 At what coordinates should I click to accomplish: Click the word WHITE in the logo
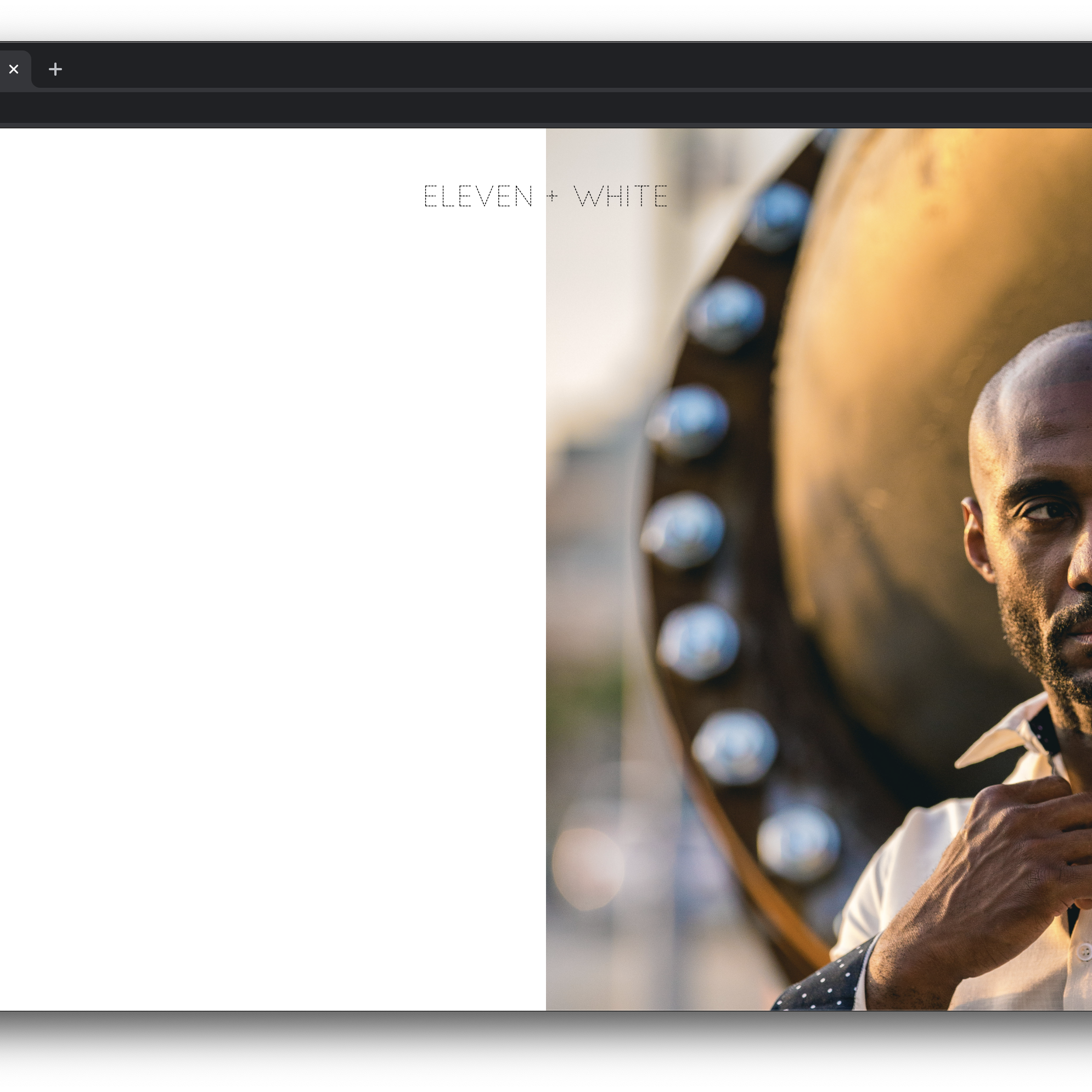point(621,196)
